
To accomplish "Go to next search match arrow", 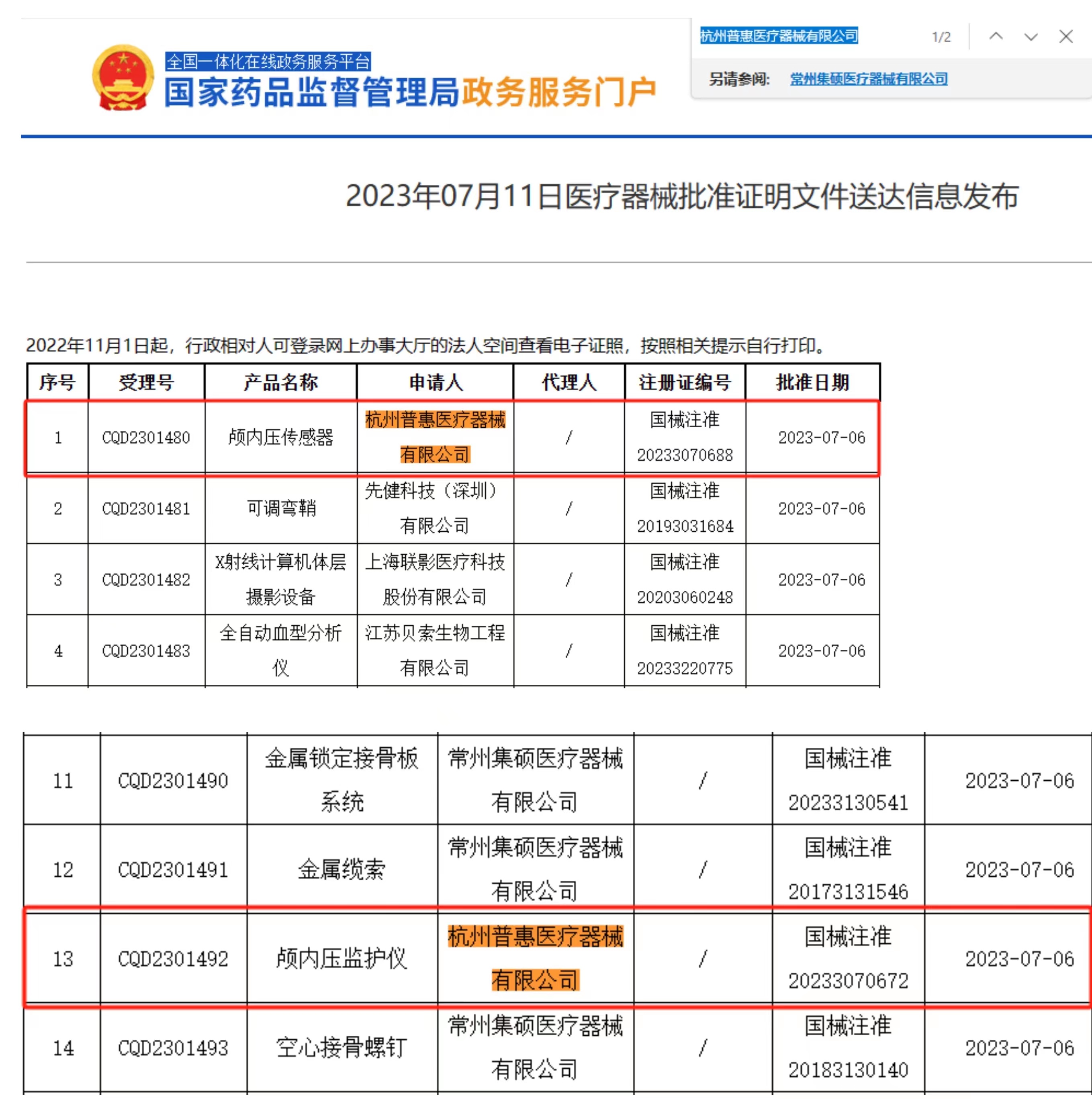I will [x=1031, y=37].
